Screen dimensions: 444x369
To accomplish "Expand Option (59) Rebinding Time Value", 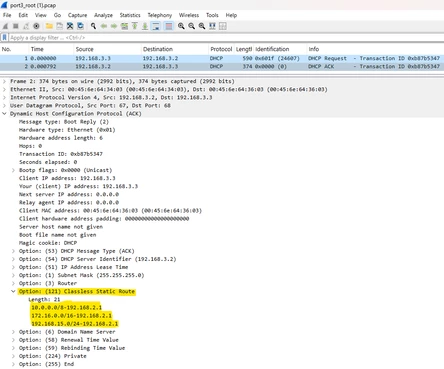I will click(13, 348).
